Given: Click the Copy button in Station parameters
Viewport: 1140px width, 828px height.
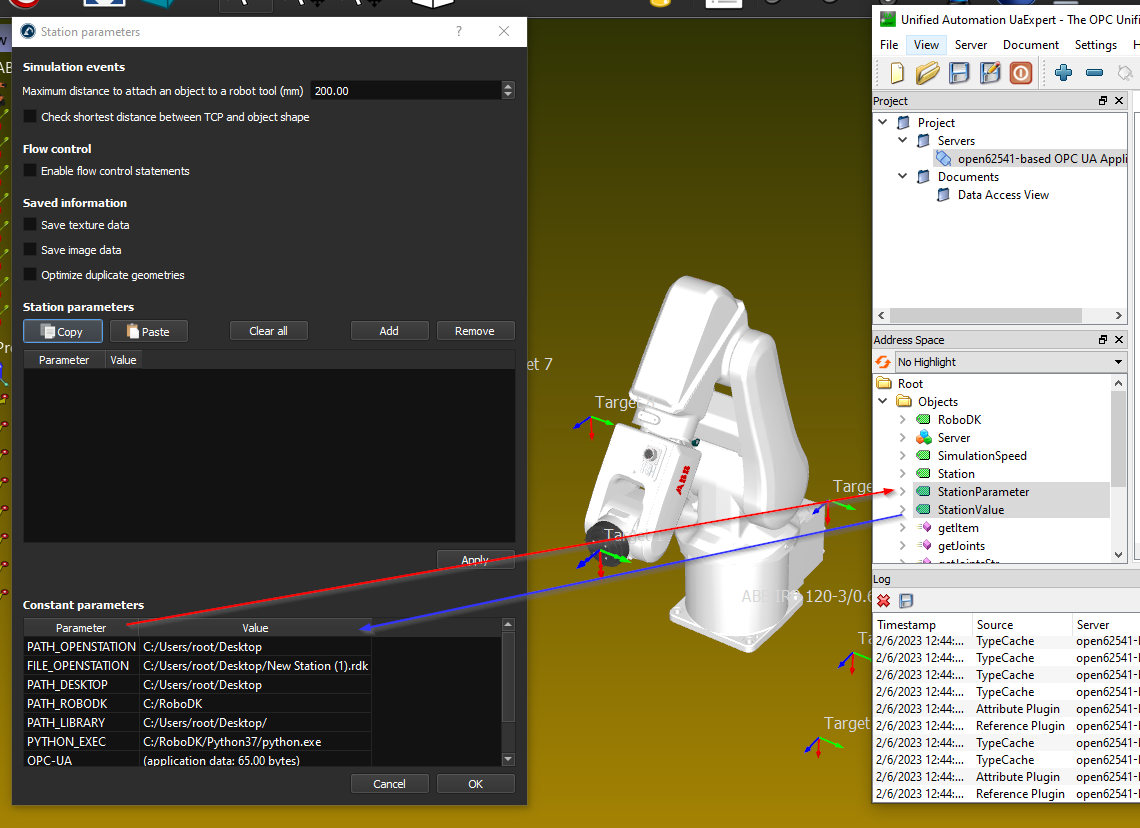Looking at the screenshot, I should click(x=63, y=331).
